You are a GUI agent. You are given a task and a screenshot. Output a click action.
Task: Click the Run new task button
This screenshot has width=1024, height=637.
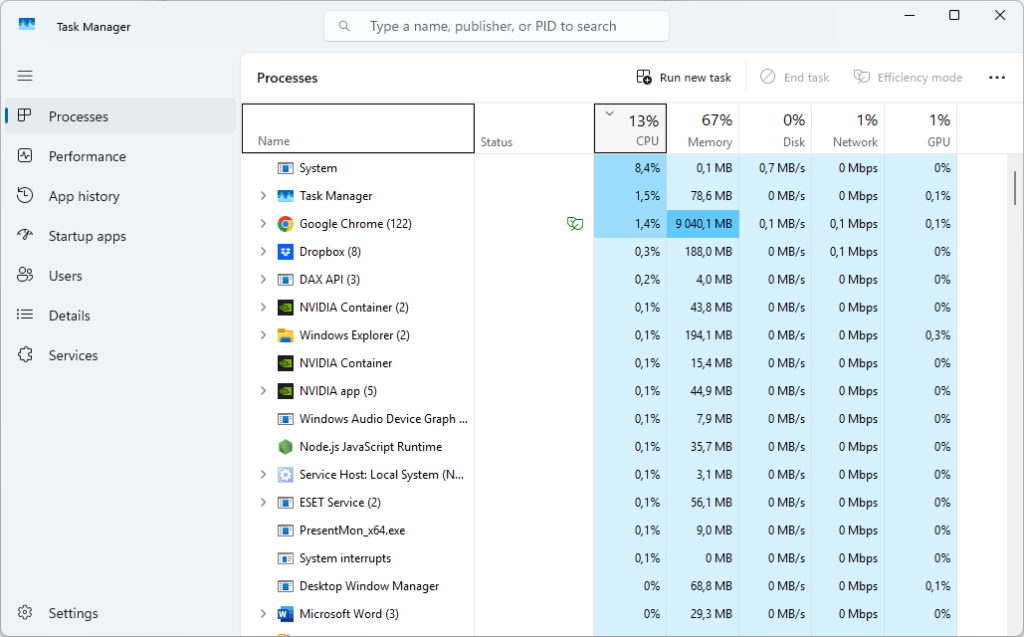(684, 77)
